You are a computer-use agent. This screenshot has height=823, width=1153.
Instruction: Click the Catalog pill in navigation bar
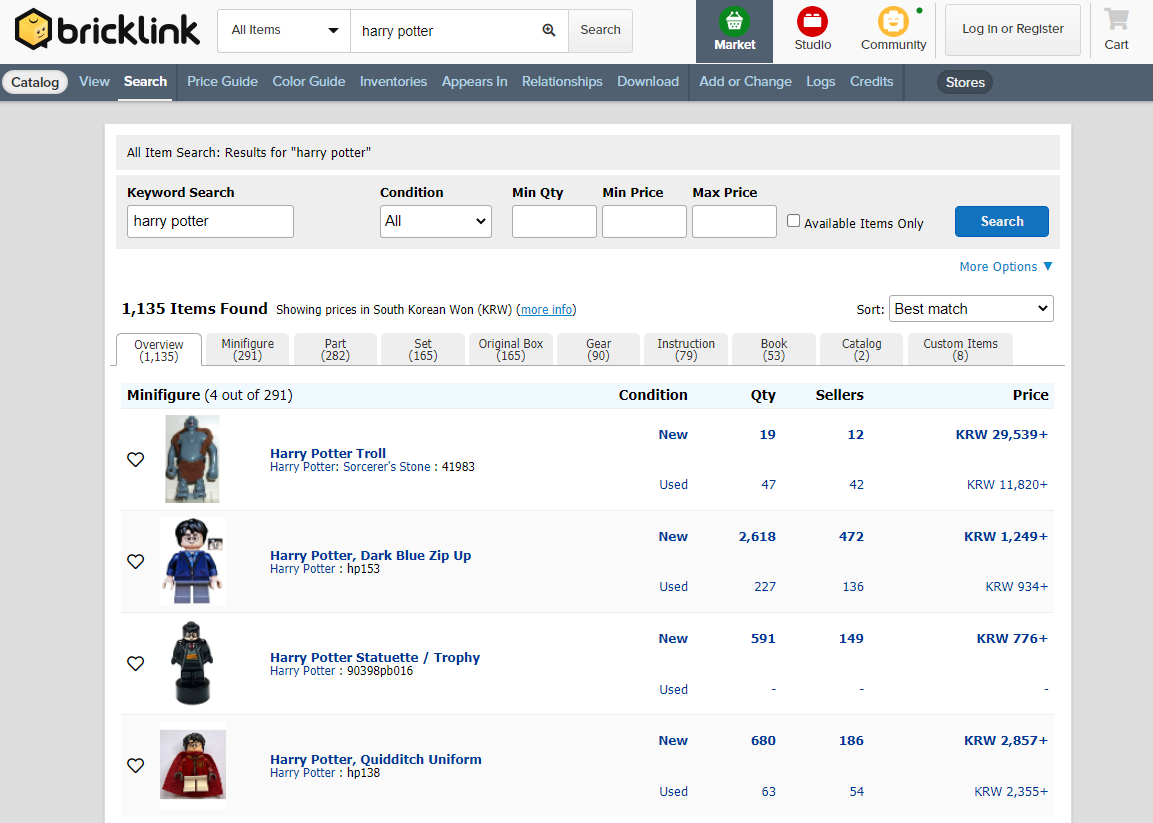point(35,82)
